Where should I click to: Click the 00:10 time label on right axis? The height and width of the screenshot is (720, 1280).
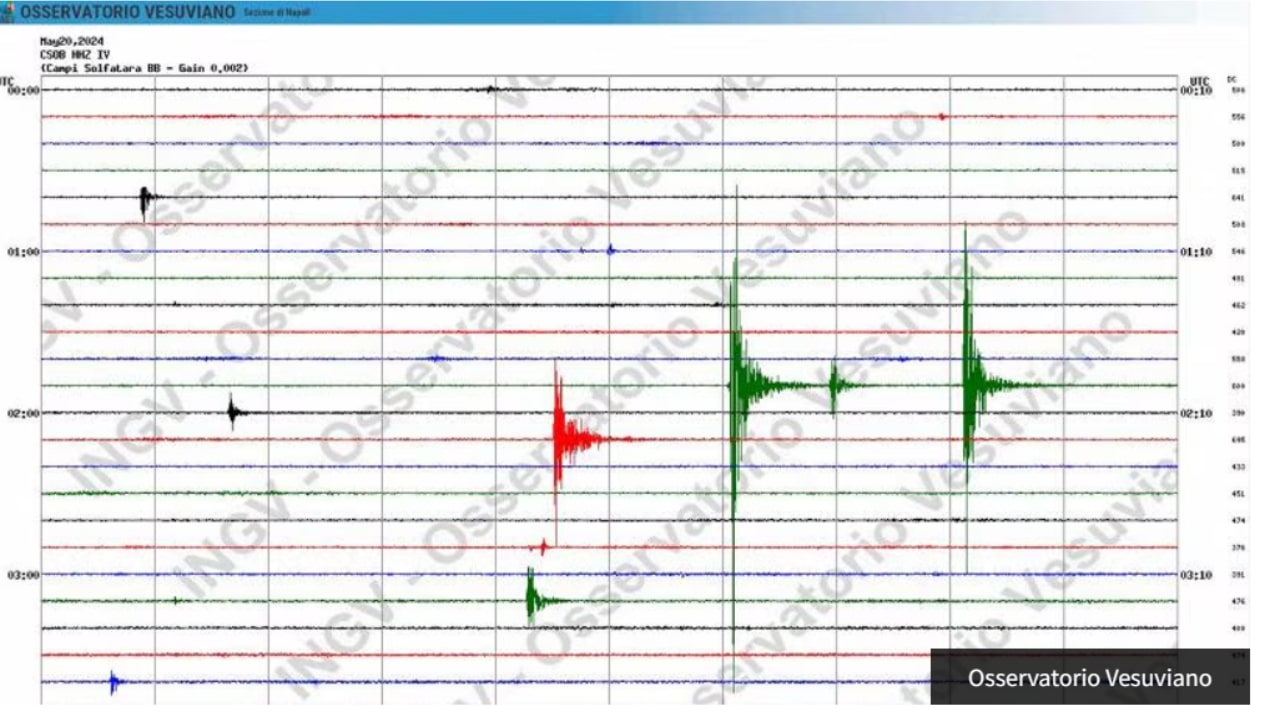coord(1197,90)
